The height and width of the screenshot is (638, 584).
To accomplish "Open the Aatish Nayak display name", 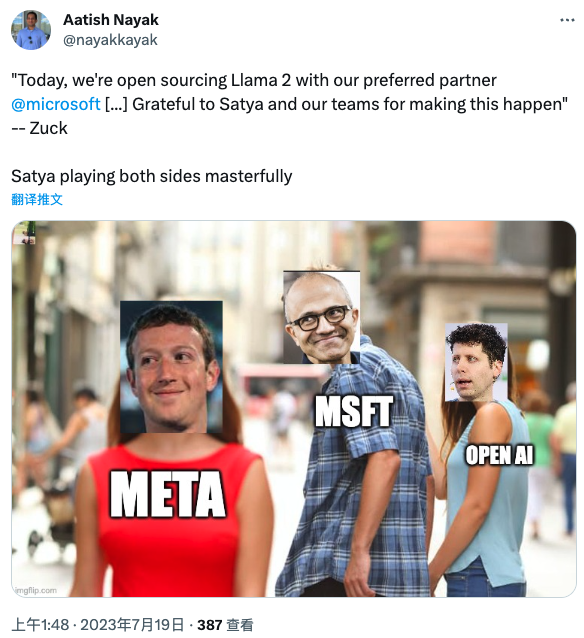I will 111,20.
